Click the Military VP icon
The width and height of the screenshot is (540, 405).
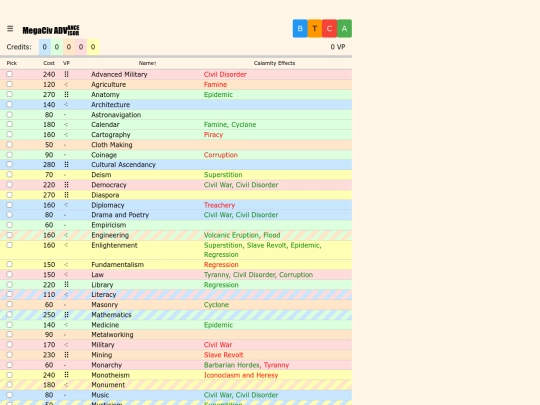coord(66,345)
